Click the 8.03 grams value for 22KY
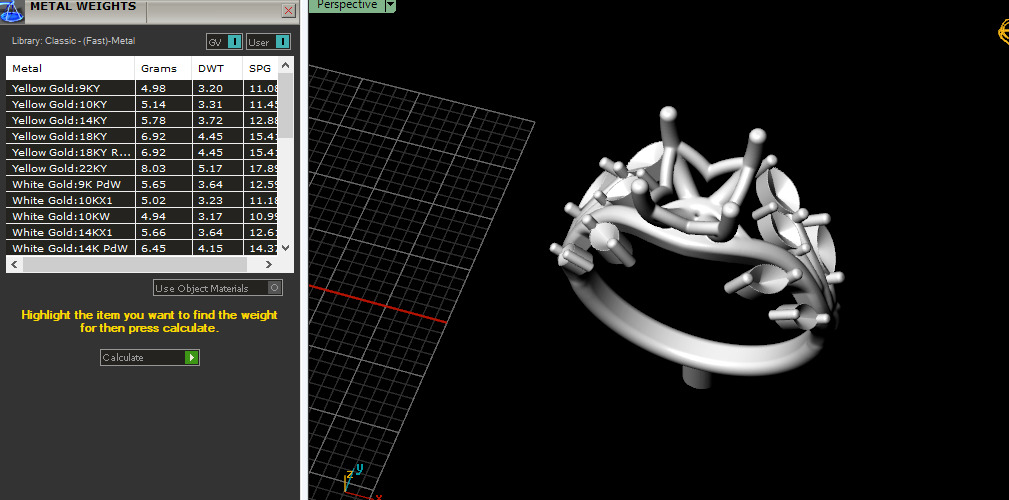Viewport: 1009px width, 500px height. click(x=153, y=169)
